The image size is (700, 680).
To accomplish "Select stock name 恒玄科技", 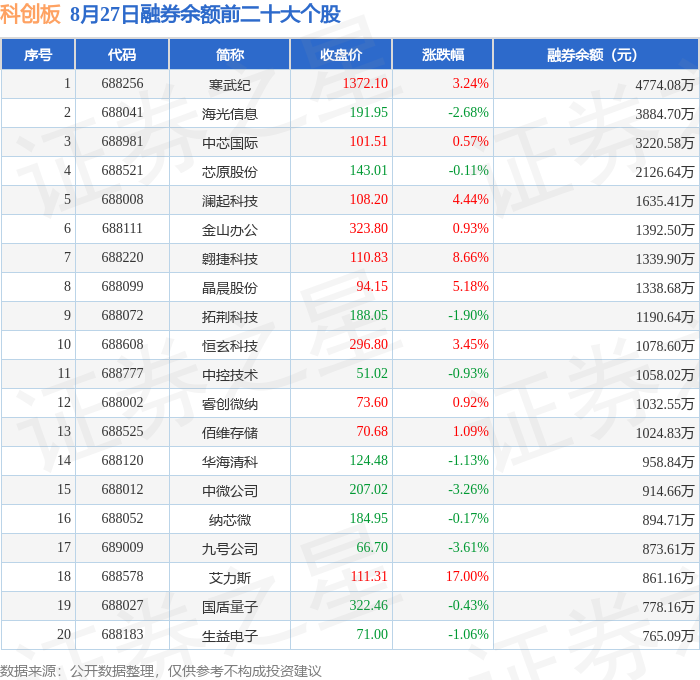I will pos(229,346).
